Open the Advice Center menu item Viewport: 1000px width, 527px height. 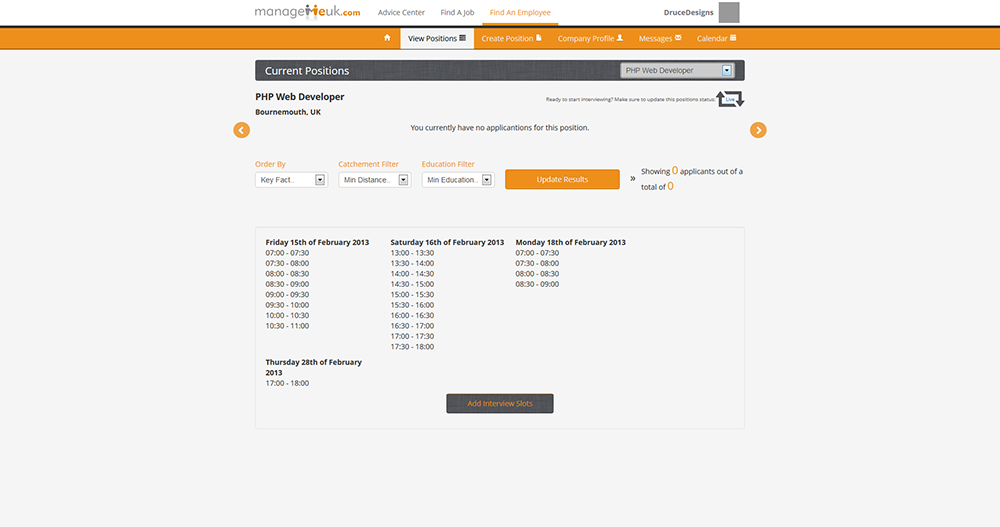click(x=401, y=12)
